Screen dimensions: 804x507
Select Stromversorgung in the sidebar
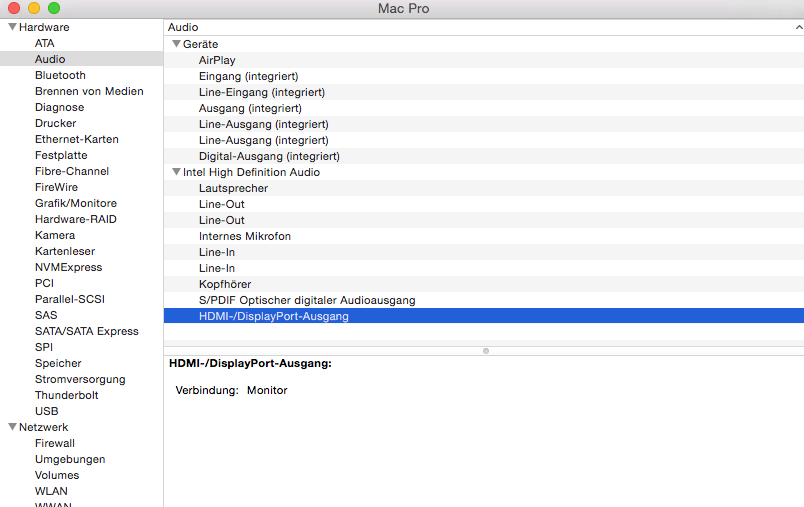[x=80, y=379]
